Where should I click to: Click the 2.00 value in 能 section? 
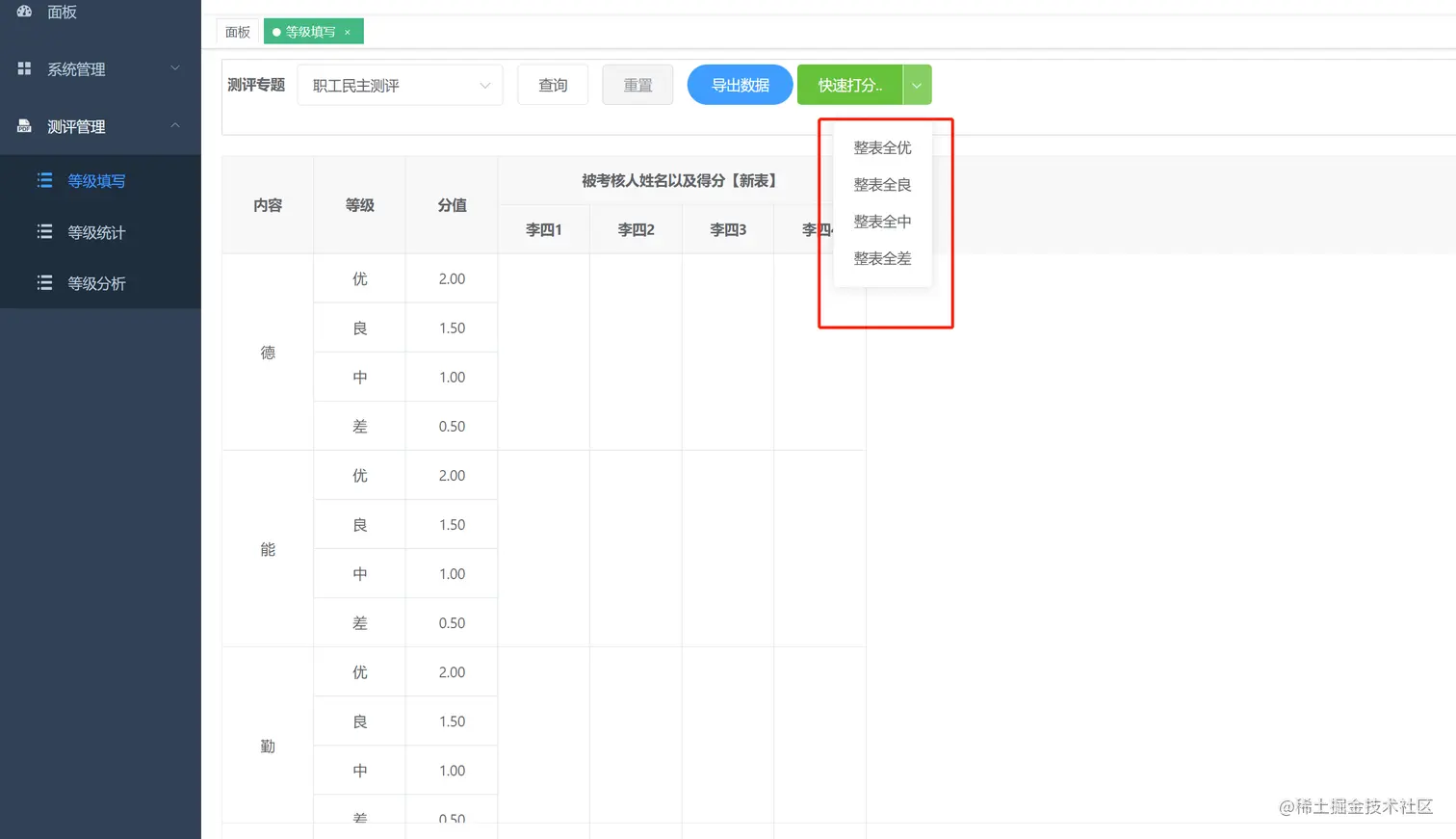pyautogui.click(x=452, y=475)
